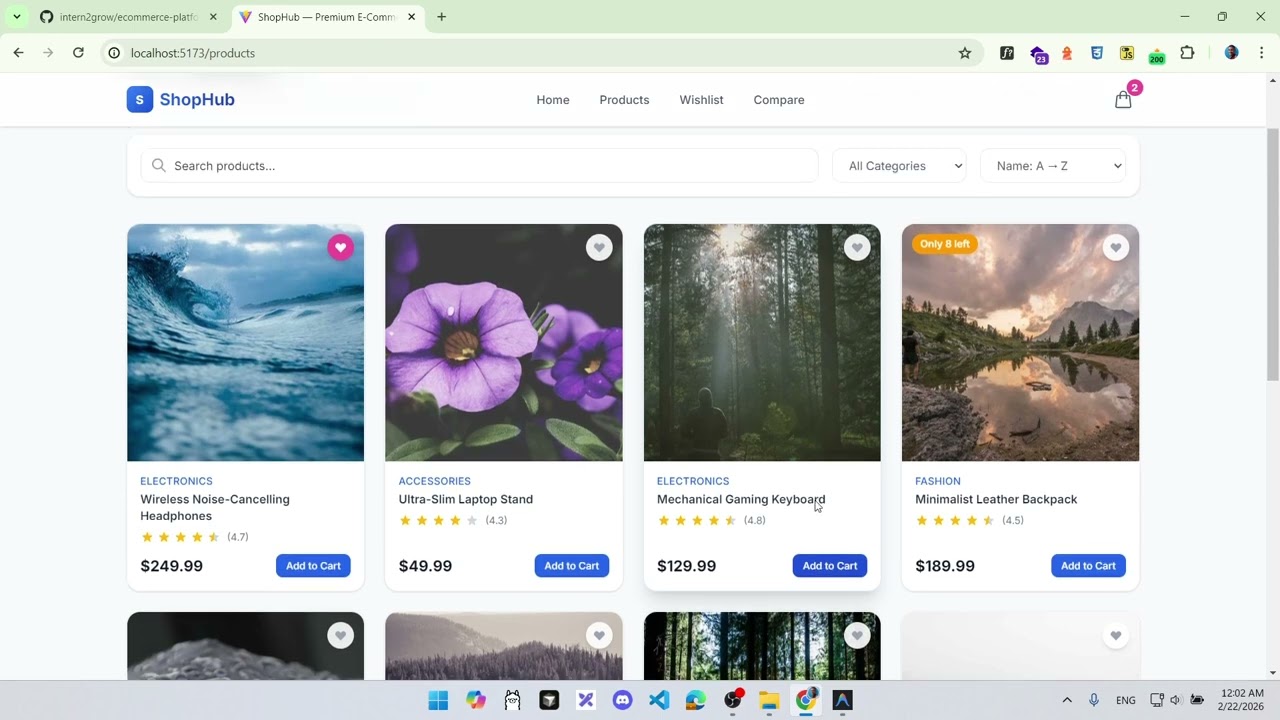Open the purple flower product image

click(504, 343)
